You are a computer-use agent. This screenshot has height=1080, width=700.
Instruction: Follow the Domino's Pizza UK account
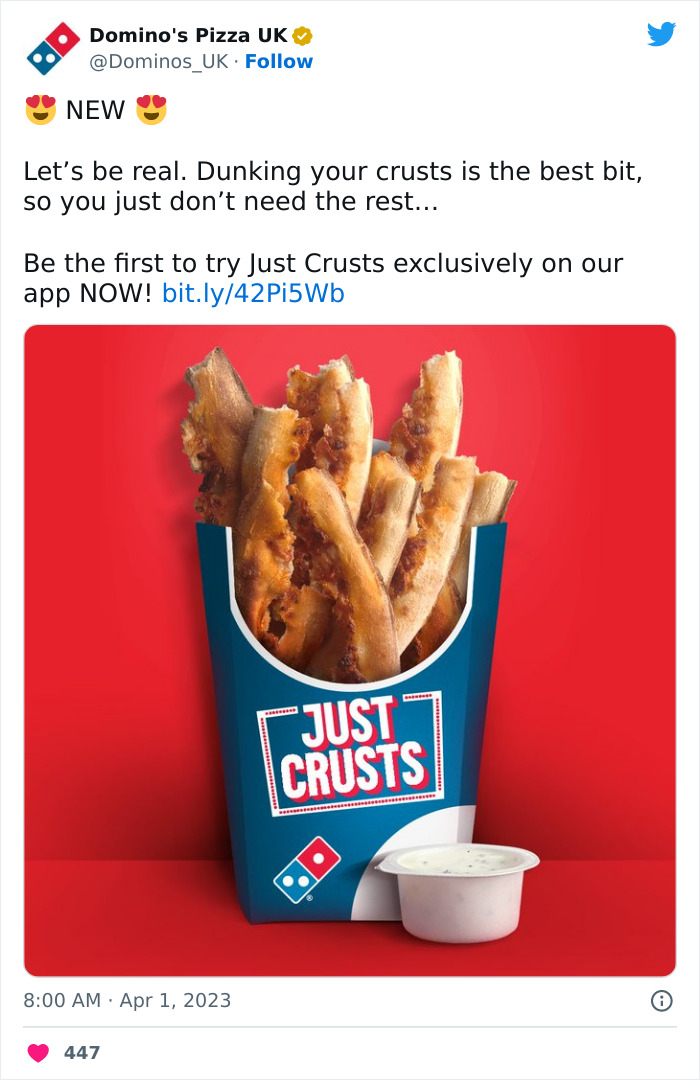(278, 61)
